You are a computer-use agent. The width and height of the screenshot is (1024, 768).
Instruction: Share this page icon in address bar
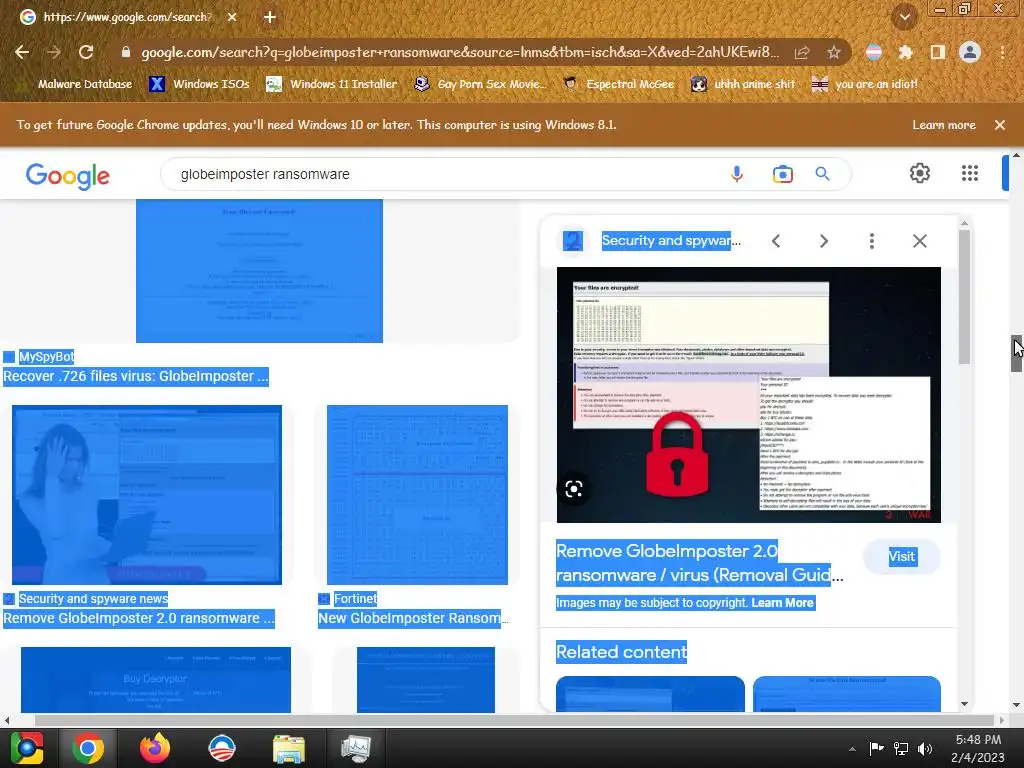pyautogui.click(x=802, y=52)
